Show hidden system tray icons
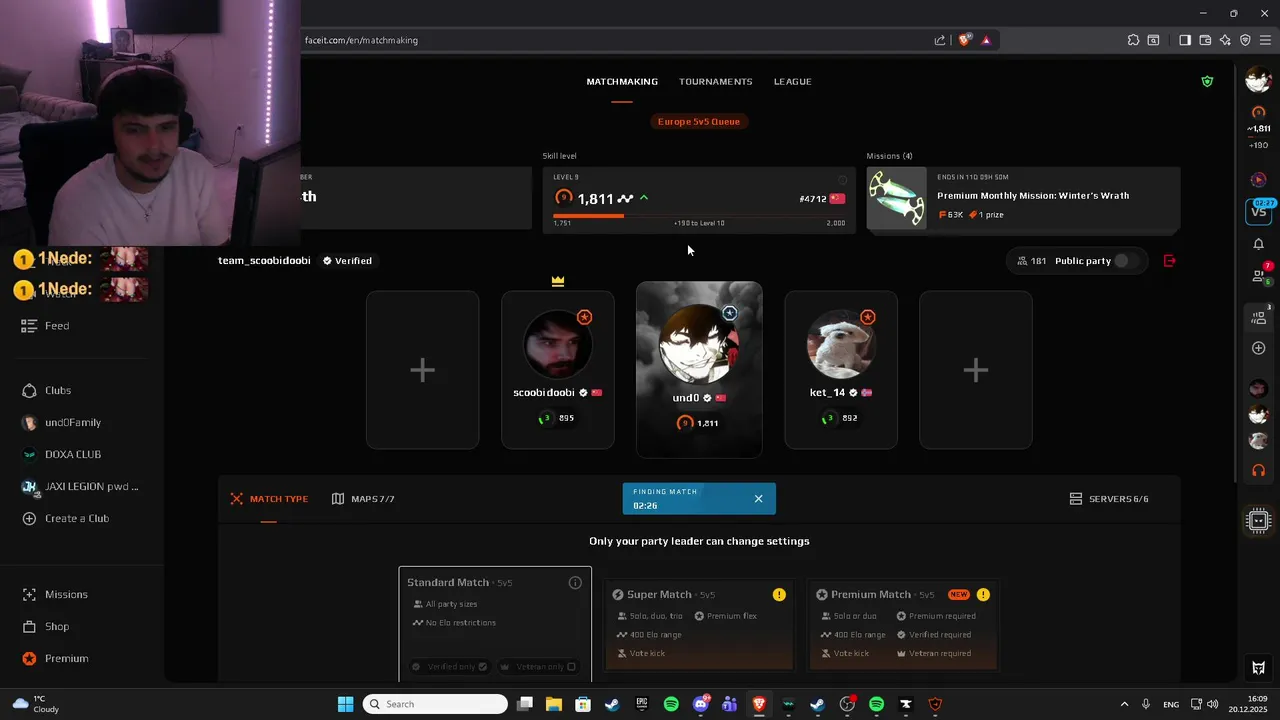Screen dimensions: 1280x720 [1124, 704]
